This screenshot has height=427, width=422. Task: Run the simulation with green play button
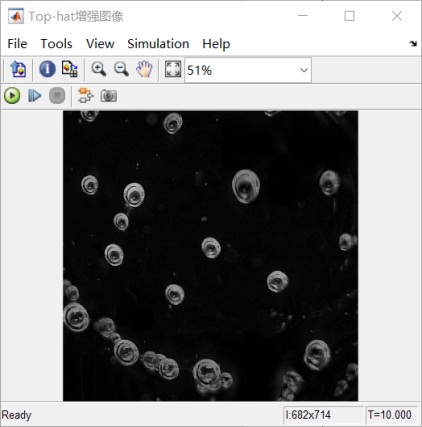coord(12,96)
